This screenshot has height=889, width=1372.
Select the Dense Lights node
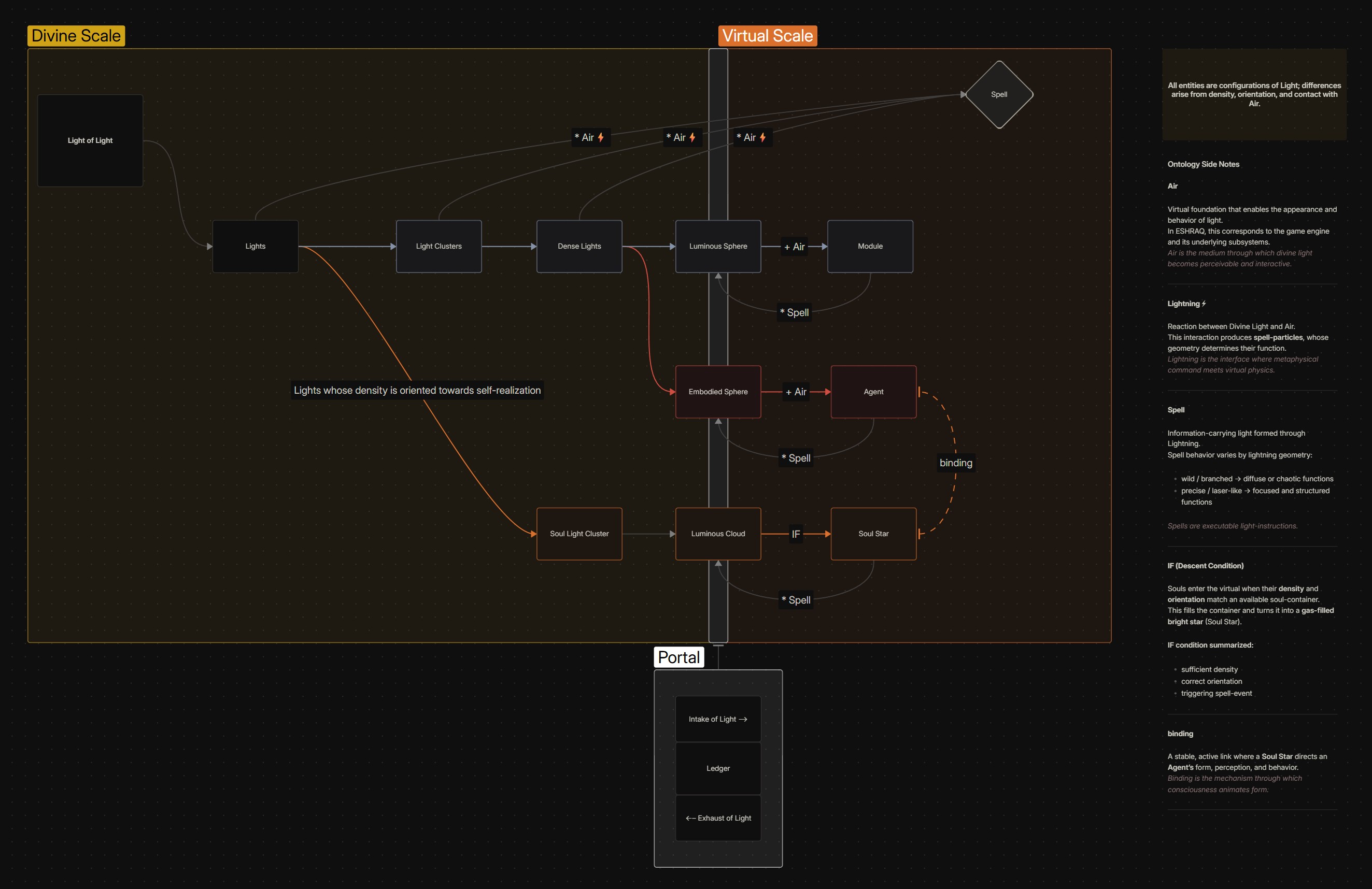coord(579,246)
